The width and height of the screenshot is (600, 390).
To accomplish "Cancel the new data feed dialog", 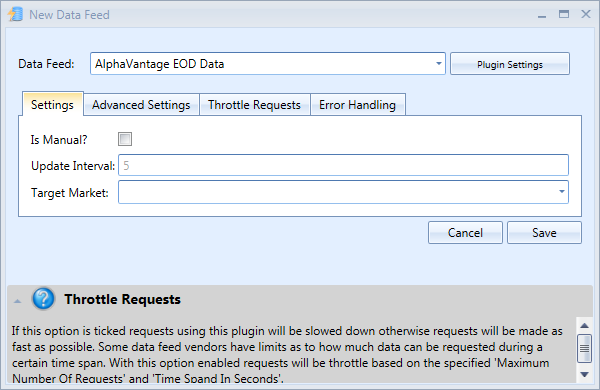I will point(465,233).
